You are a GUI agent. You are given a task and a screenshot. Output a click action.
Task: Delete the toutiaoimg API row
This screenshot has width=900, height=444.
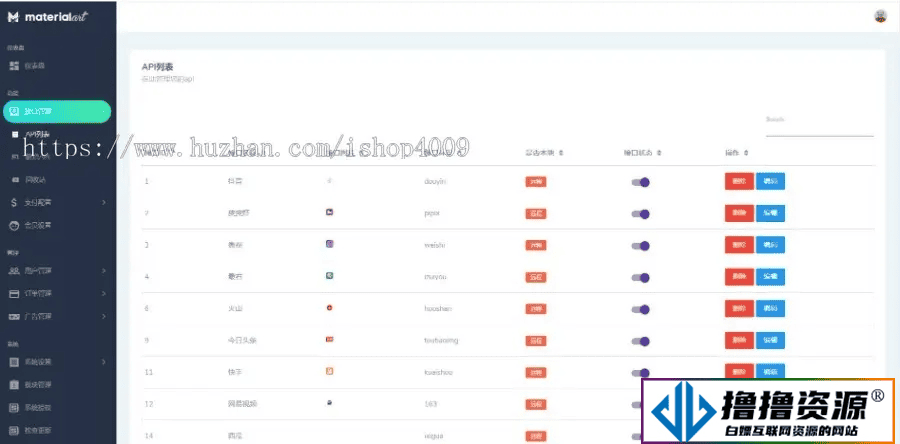point(739,341)
